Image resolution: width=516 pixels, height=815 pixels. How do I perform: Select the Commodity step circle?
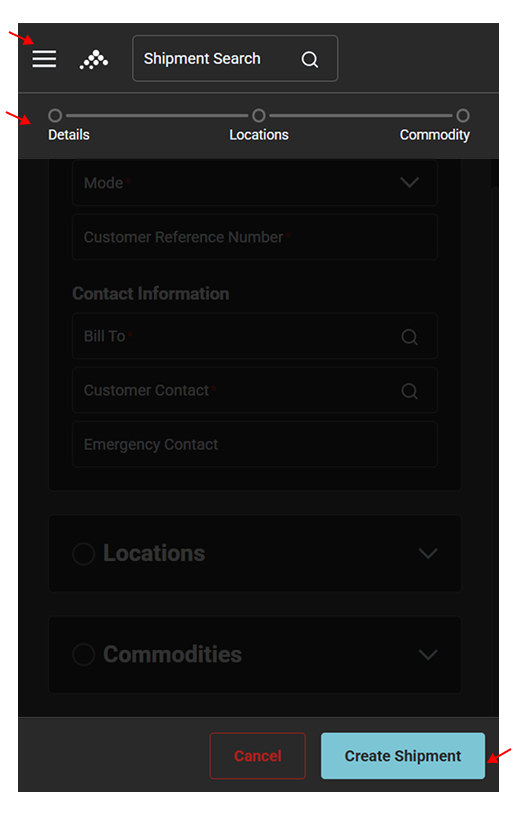tap(462, 115)
